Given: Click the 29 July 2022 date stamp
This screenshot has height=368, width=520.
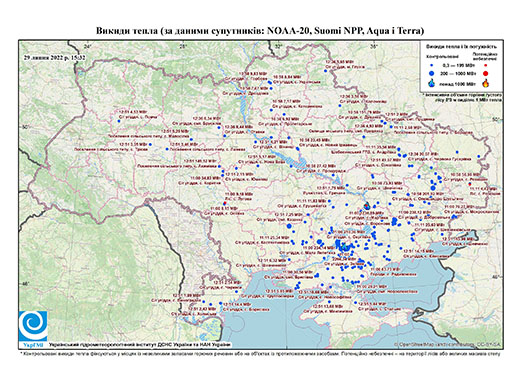Looking at the screenshot, I should pyautogui.click(x=55, y=58).
